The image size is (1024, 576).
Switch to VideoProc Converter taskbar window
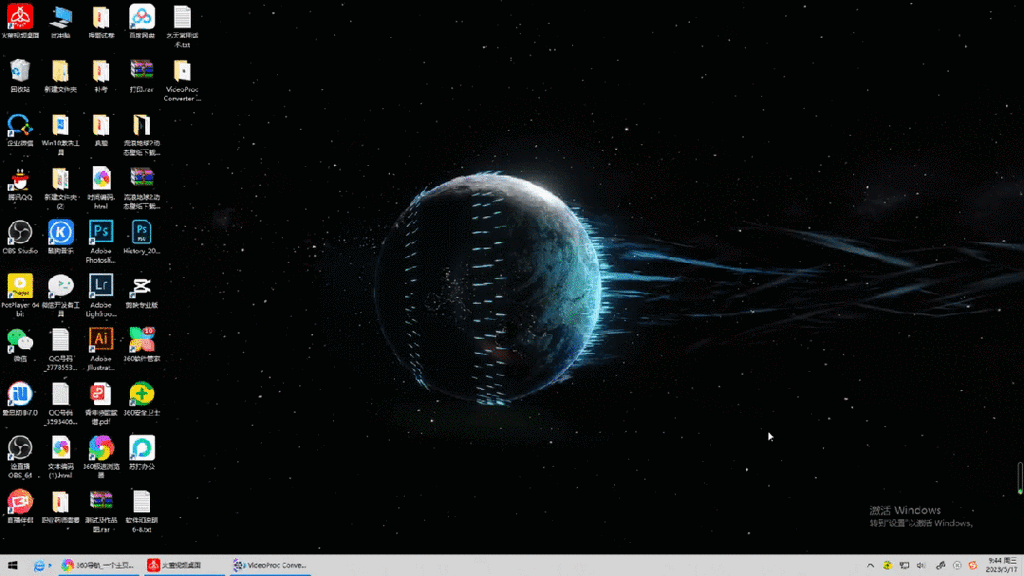270,566
